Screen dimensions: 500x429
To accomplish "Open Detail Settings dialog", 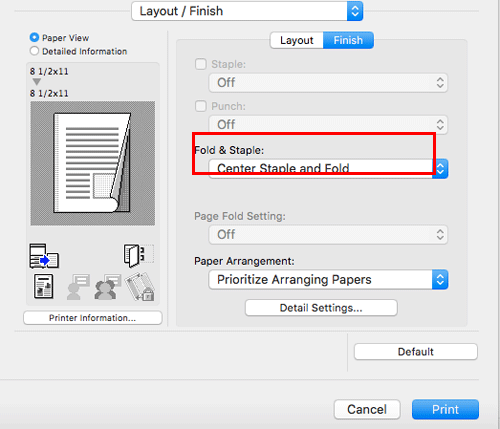I will (x=321, y=308).
